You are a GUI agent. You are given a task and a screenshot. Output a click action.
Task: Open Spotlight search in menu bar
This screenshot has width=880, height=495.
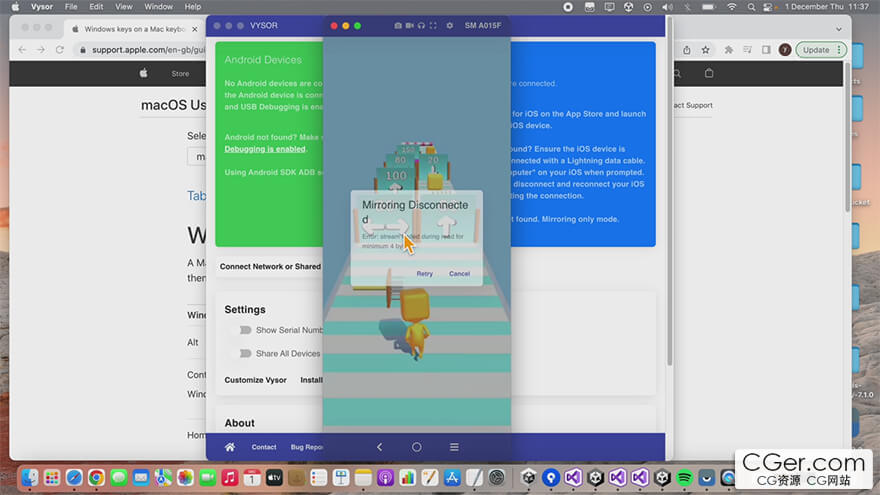click(751, 7)
